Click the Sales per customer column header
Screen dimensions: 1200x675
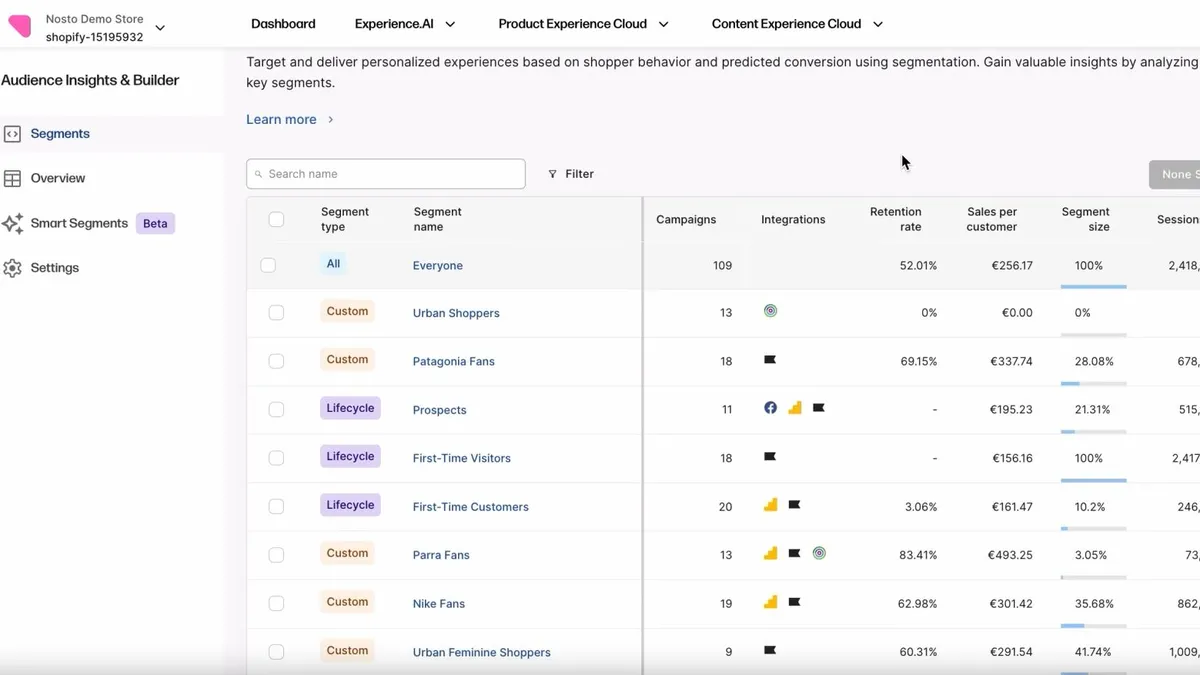[992, 219]
